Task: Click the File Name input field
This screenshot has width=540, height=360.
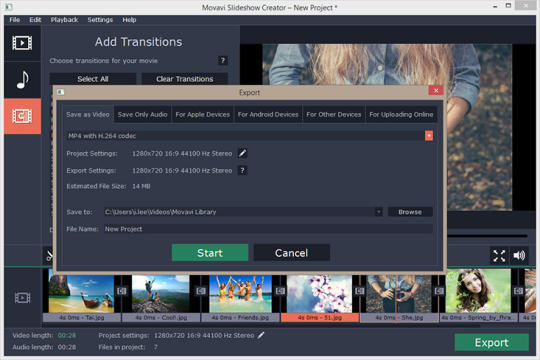Action: pyautogui.click(x=268, y=229)
